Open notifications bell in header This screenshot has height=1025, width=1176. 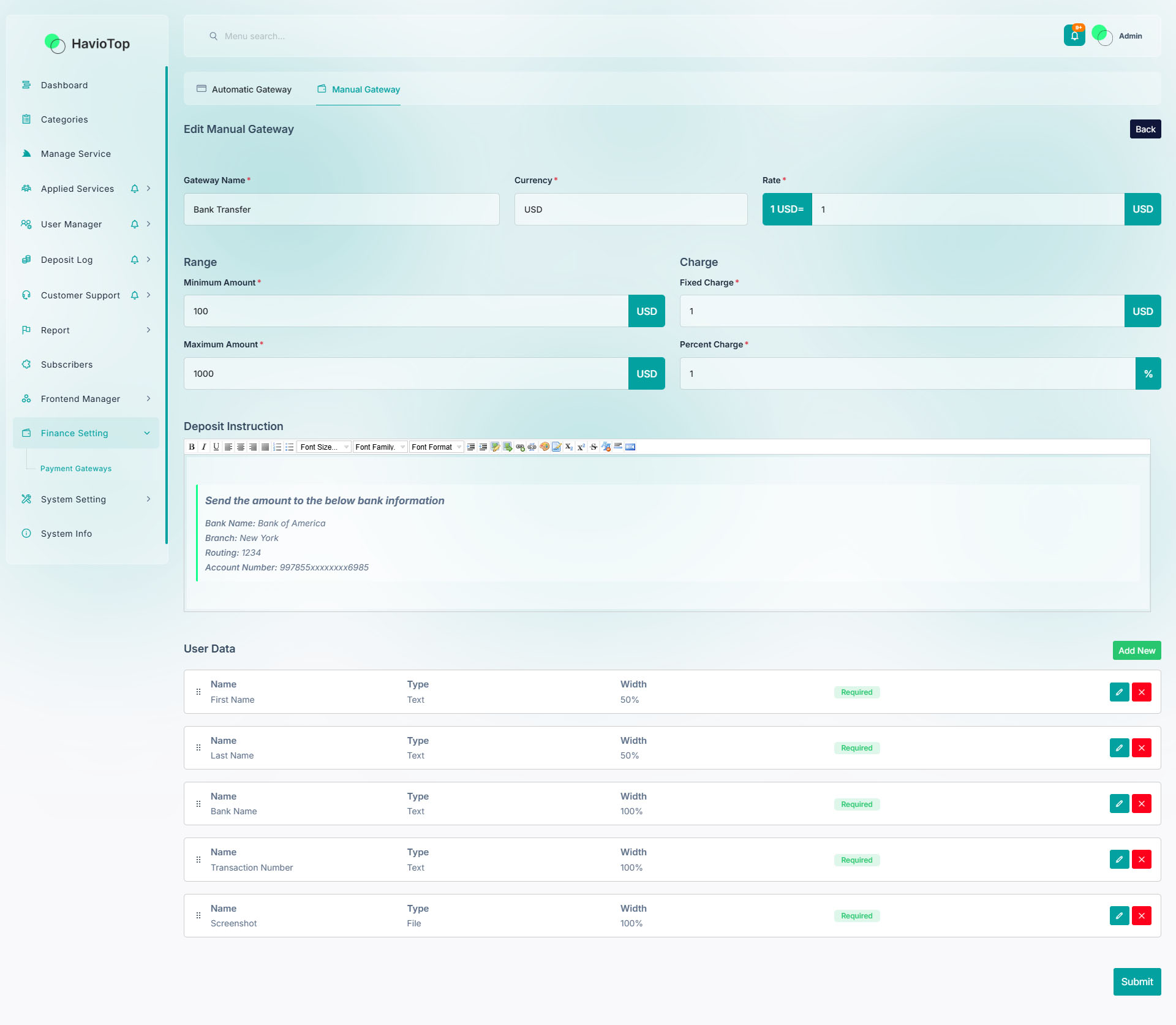pos(1074,36)
